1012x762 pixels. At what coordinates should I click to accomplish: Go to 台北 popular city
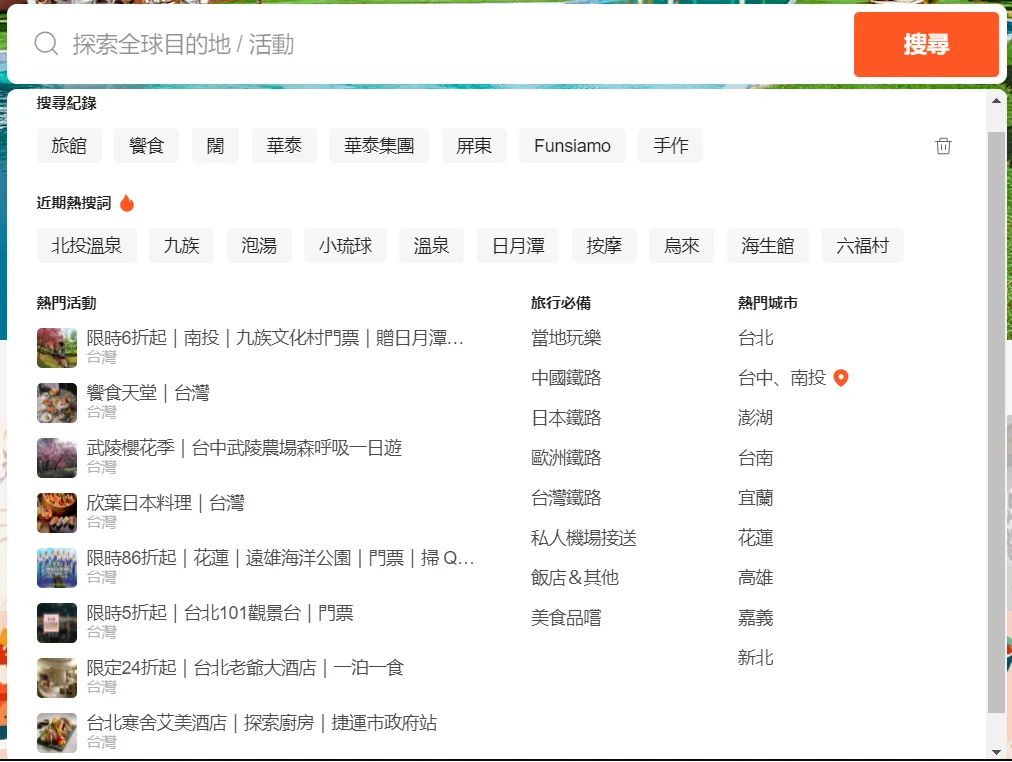coord(755,338)
